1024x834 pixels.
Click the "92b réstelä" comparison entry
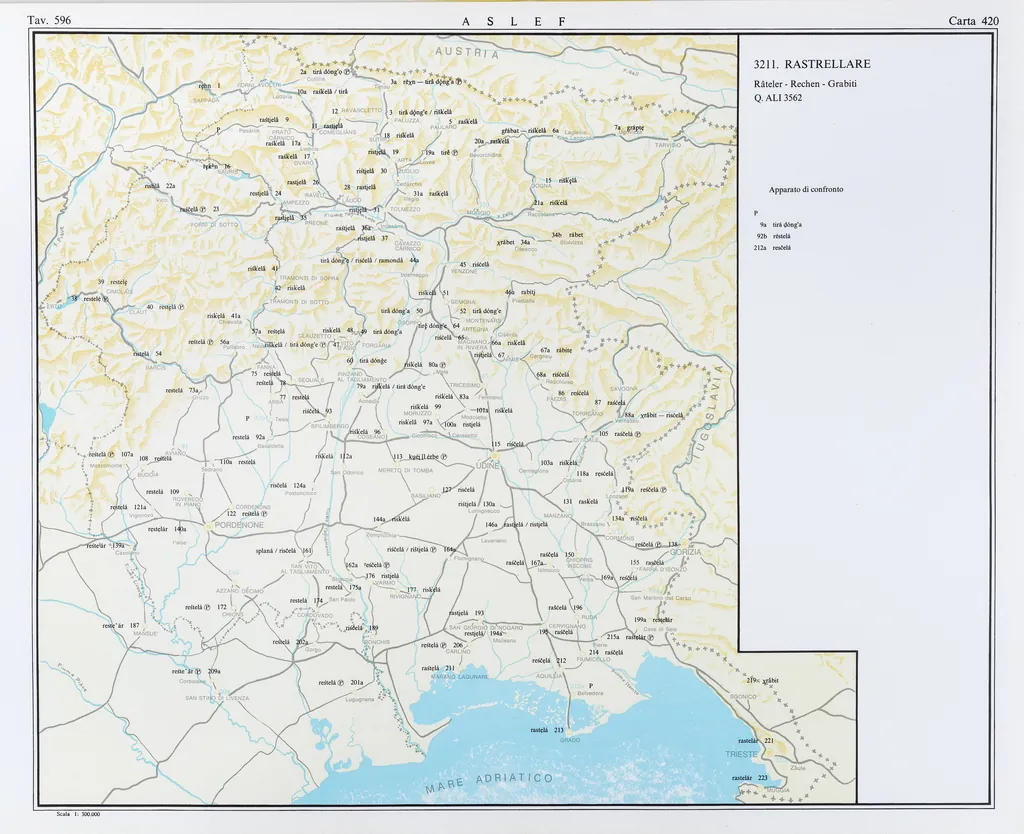(775, 237)
